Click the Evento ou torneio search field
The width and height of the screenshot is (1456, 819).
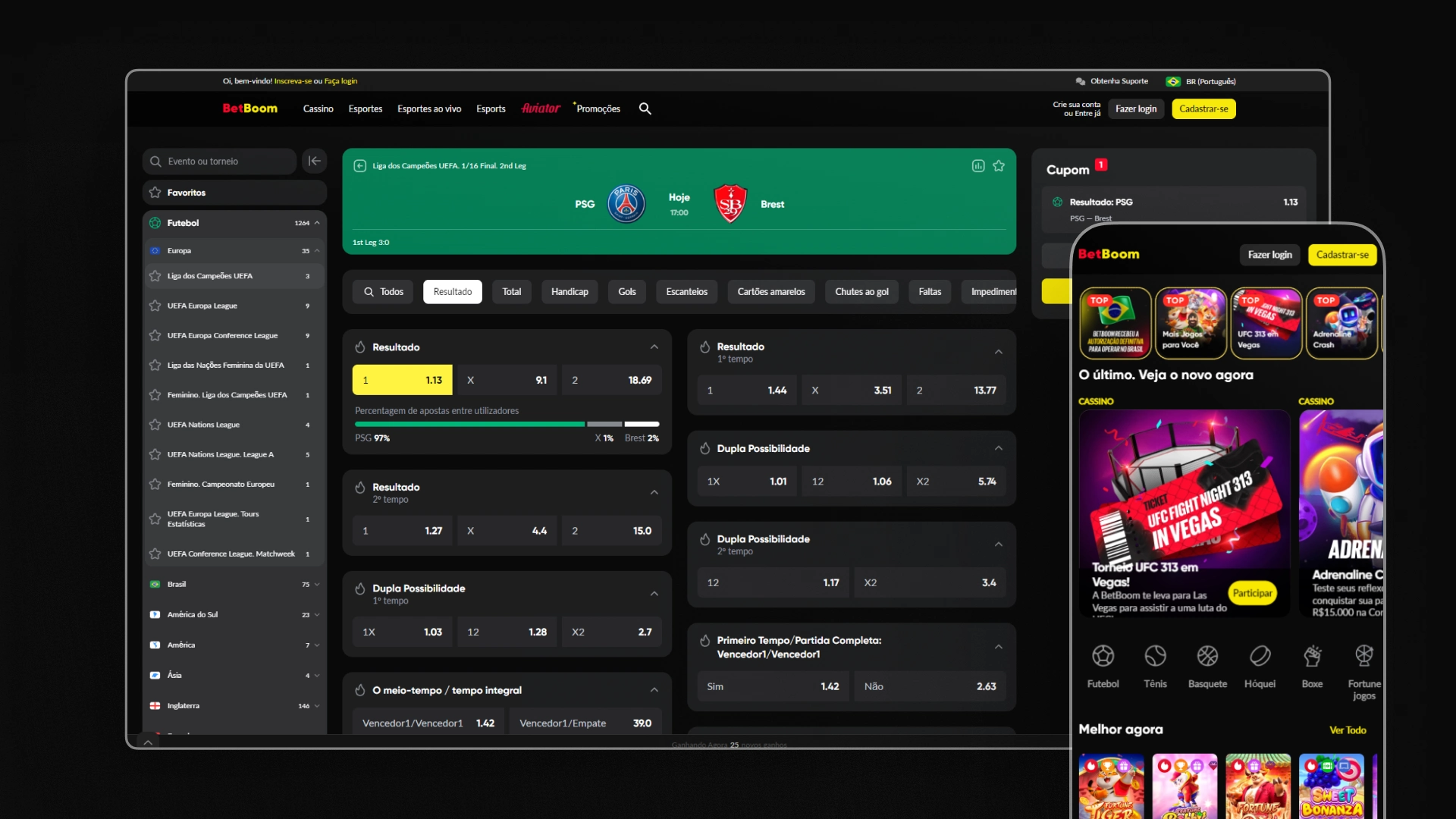point(219,161)
